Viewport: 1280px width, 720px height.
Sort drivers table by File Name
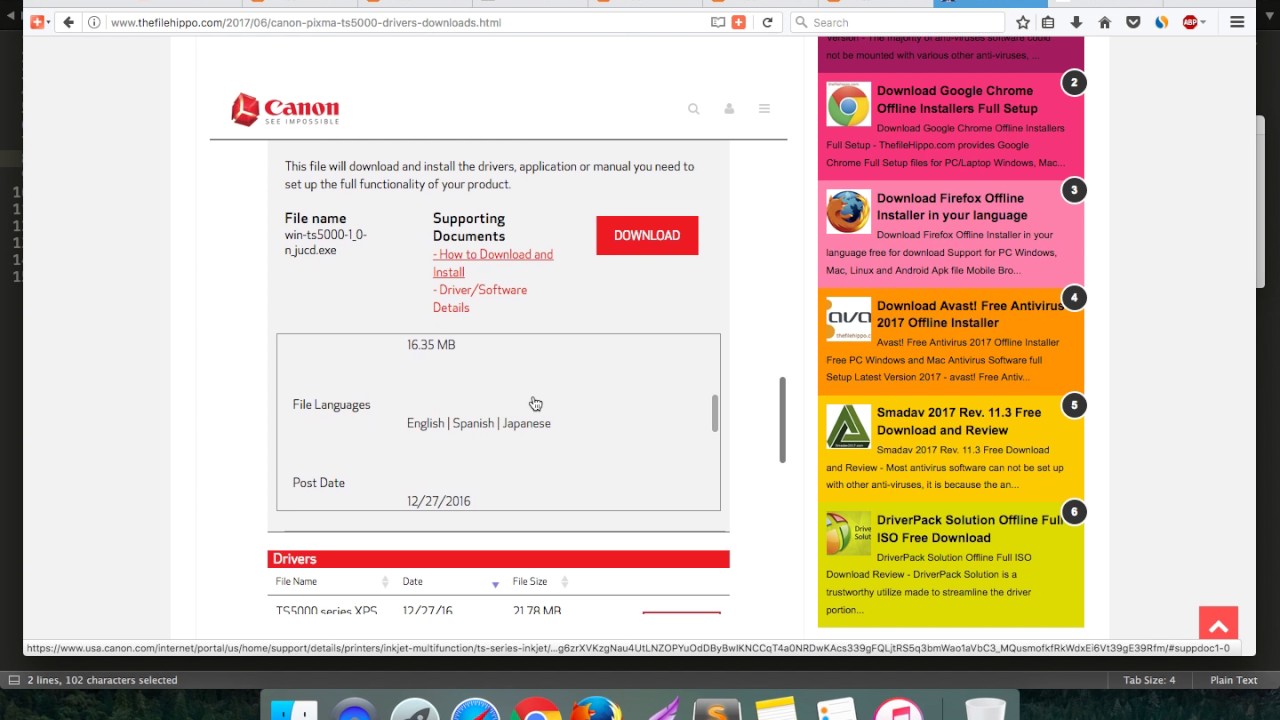point(331,582)
